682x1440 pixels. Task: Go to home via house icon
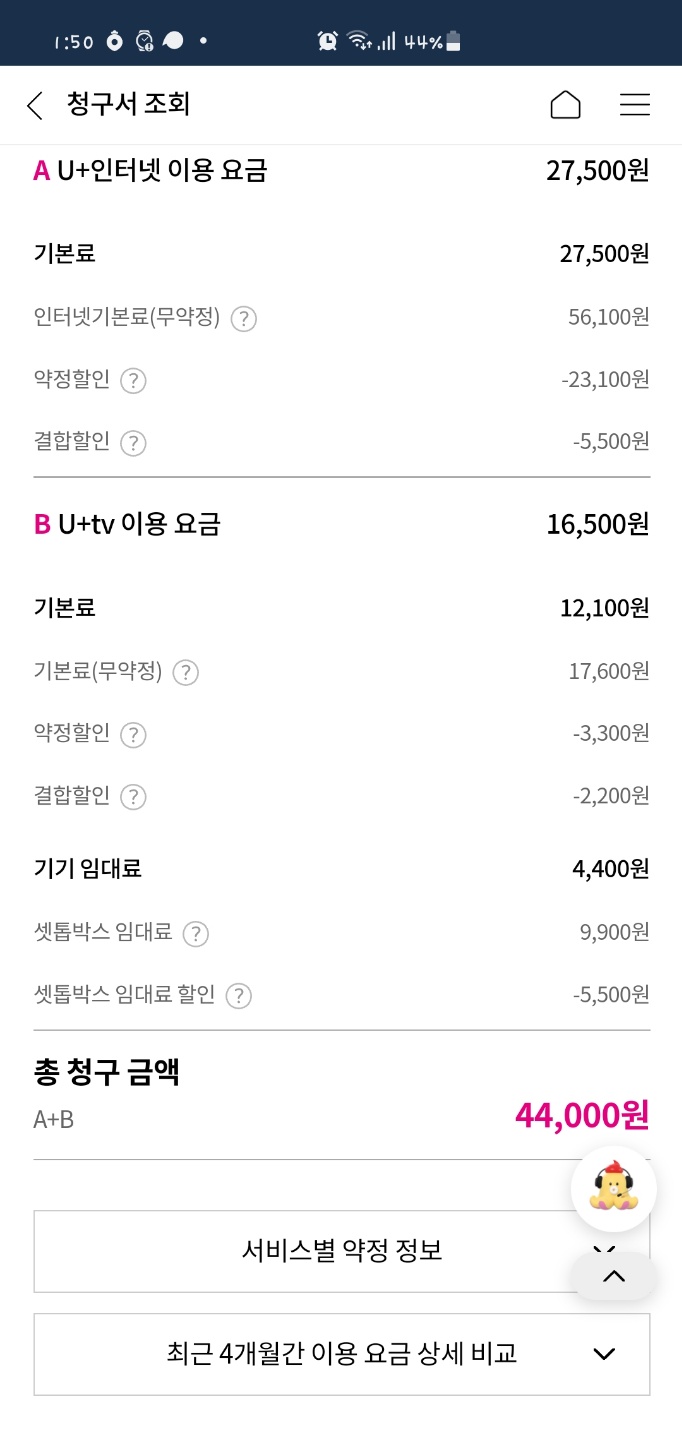(x=565, y=105)
